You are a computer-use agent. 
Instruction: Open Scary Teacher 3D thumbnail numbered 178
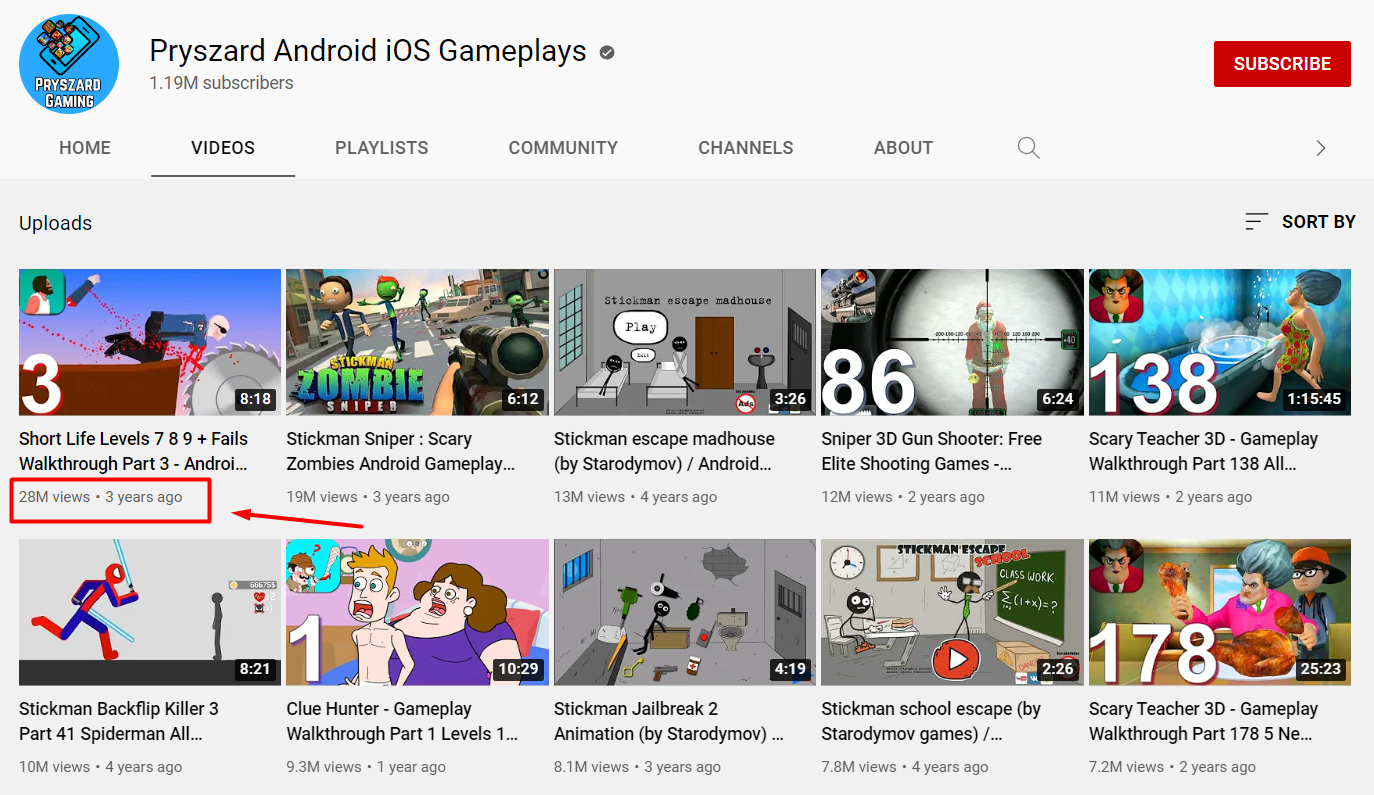click(x=1220, y=612)
